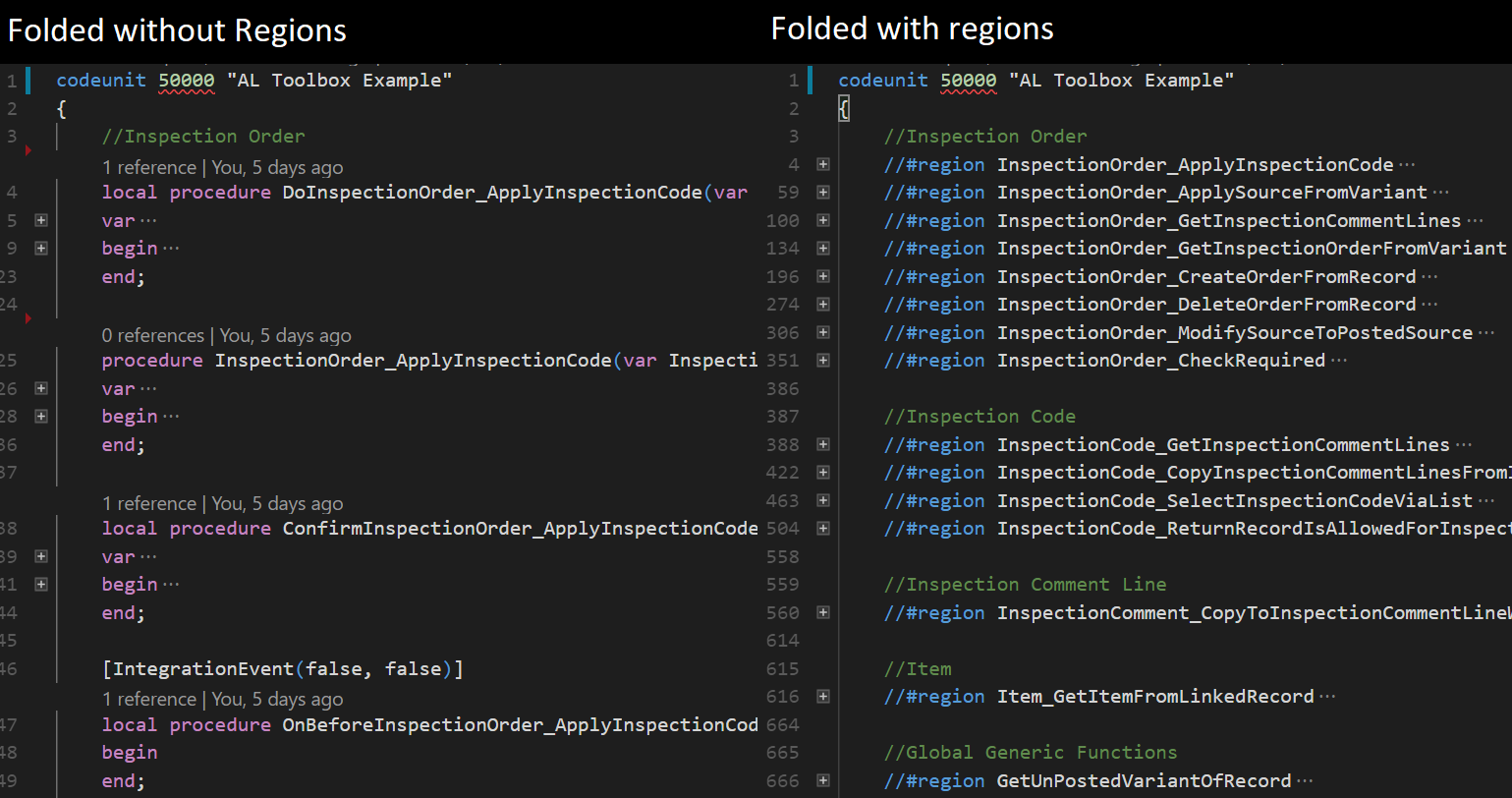
Task: Expand the InspectionComment_CopyToInspectionCommentLine region fold
Action: (x=823, y=613)
